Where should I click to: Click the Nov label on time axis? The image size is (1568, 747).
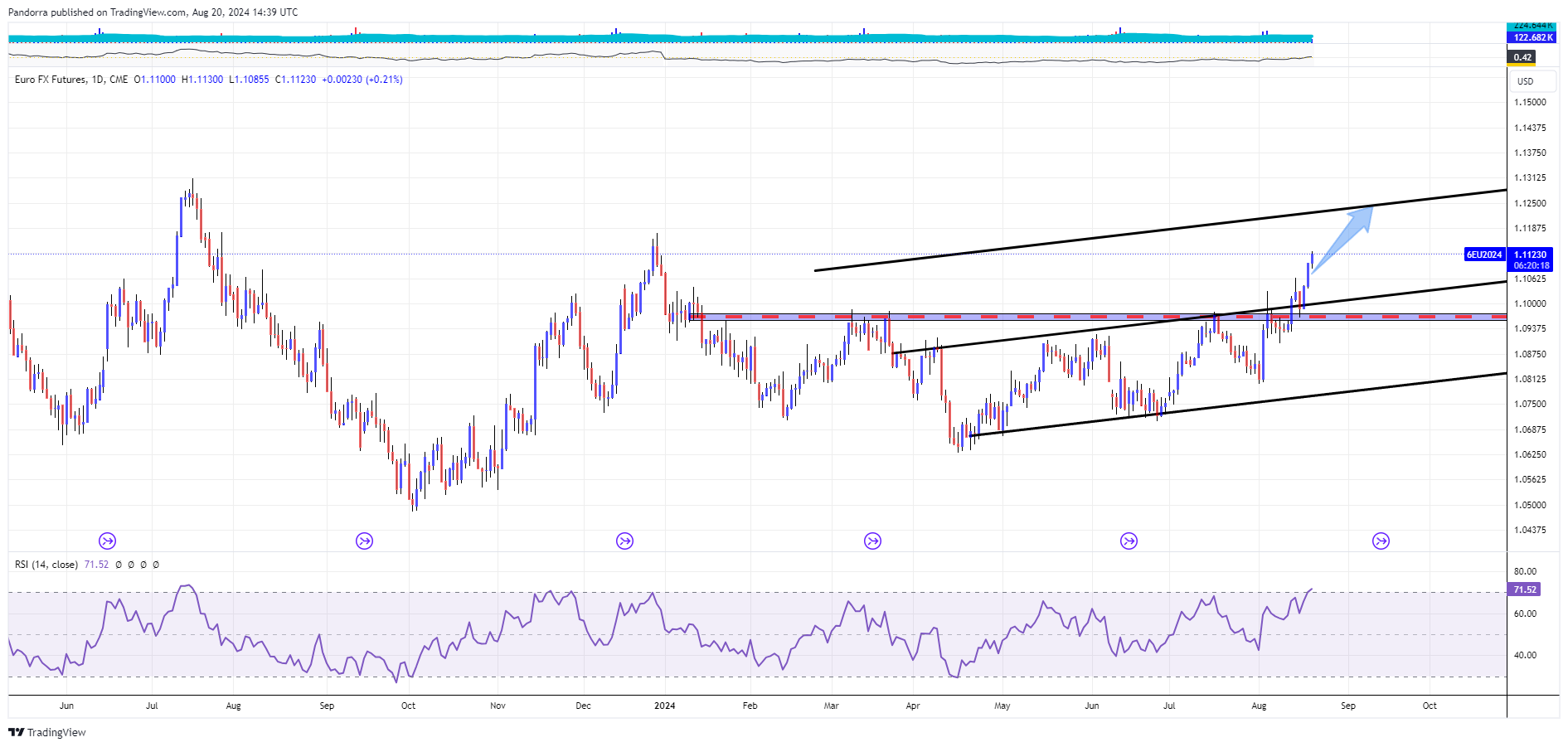498,706
